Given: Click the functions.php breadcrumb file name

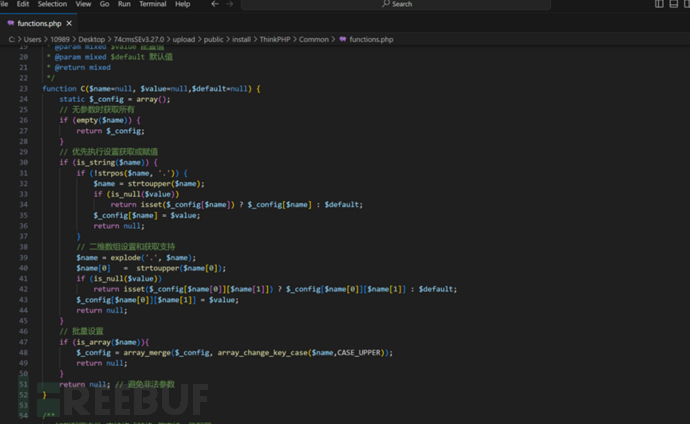Looking at the screenshot, I should [x=371, y=39].
